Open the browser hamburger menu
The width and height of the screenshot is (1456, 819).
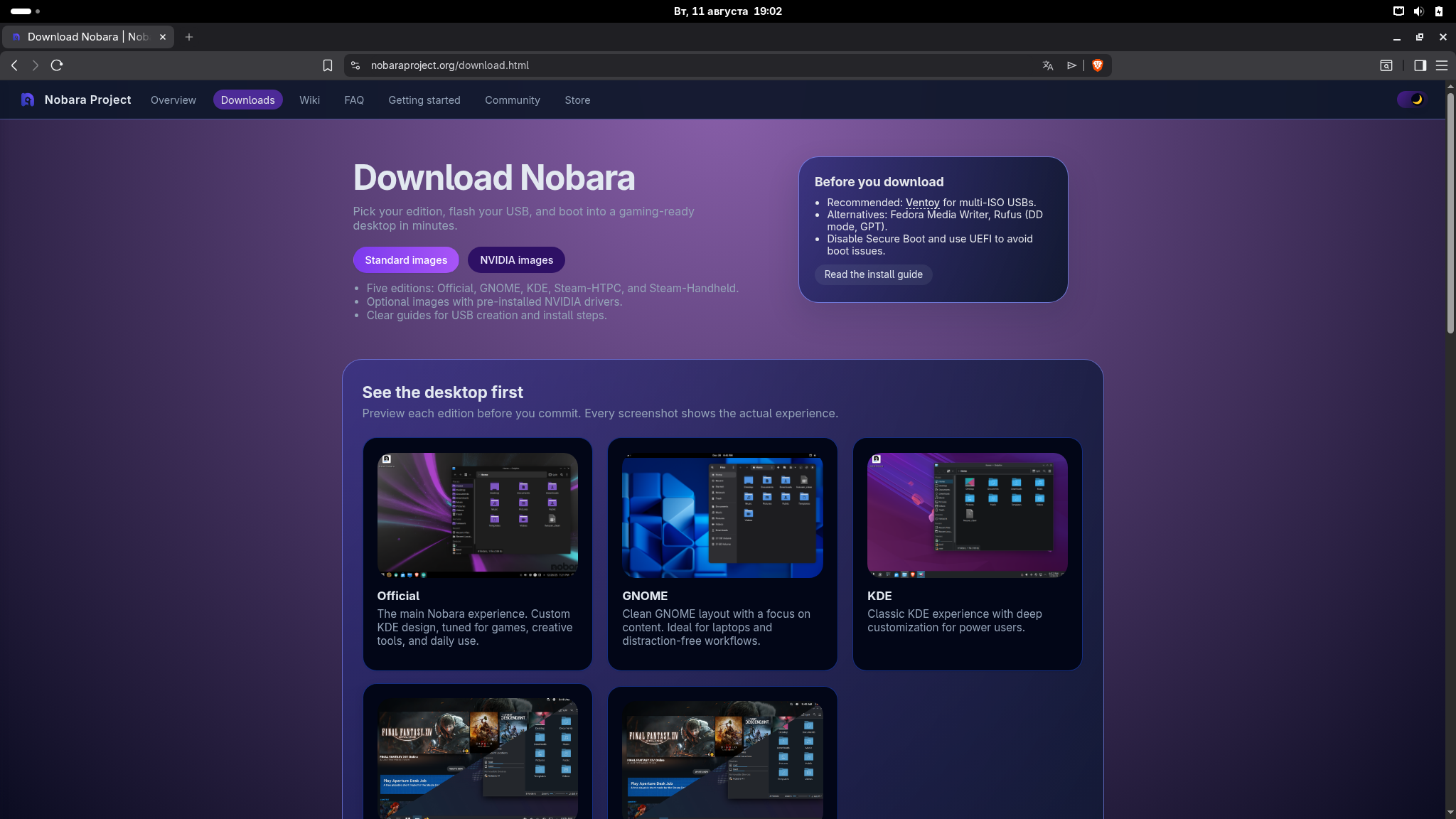[x=1442, y=65]
